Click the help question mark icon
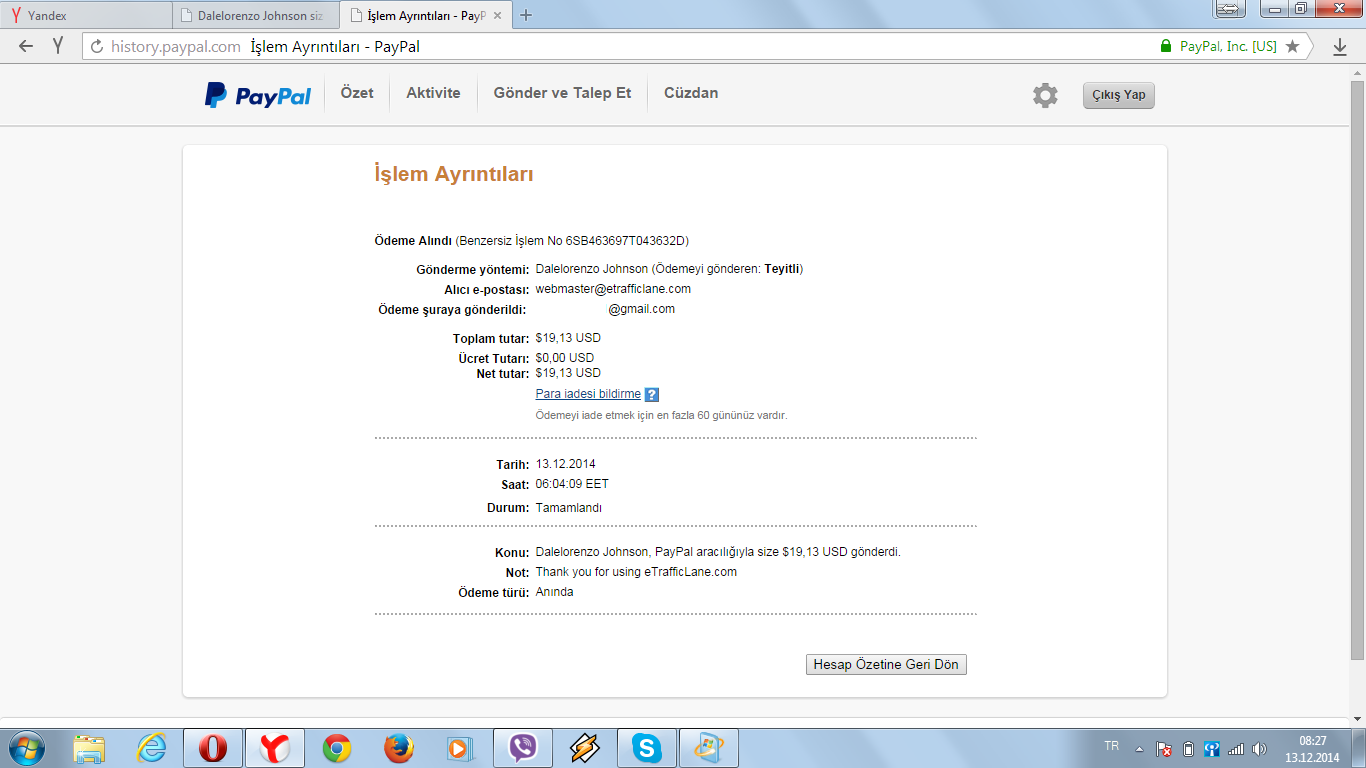The width and height of the screenshot is (1366, 768). tap(652, 395)
